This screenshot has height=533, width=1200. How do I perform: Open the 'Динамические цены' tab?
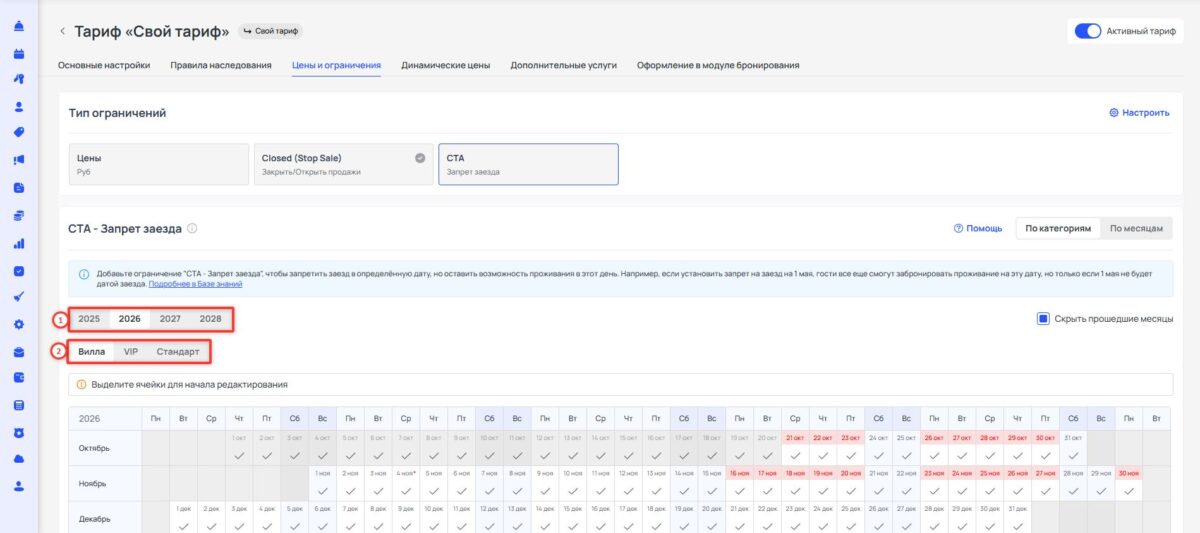click(x=446, y=65)
